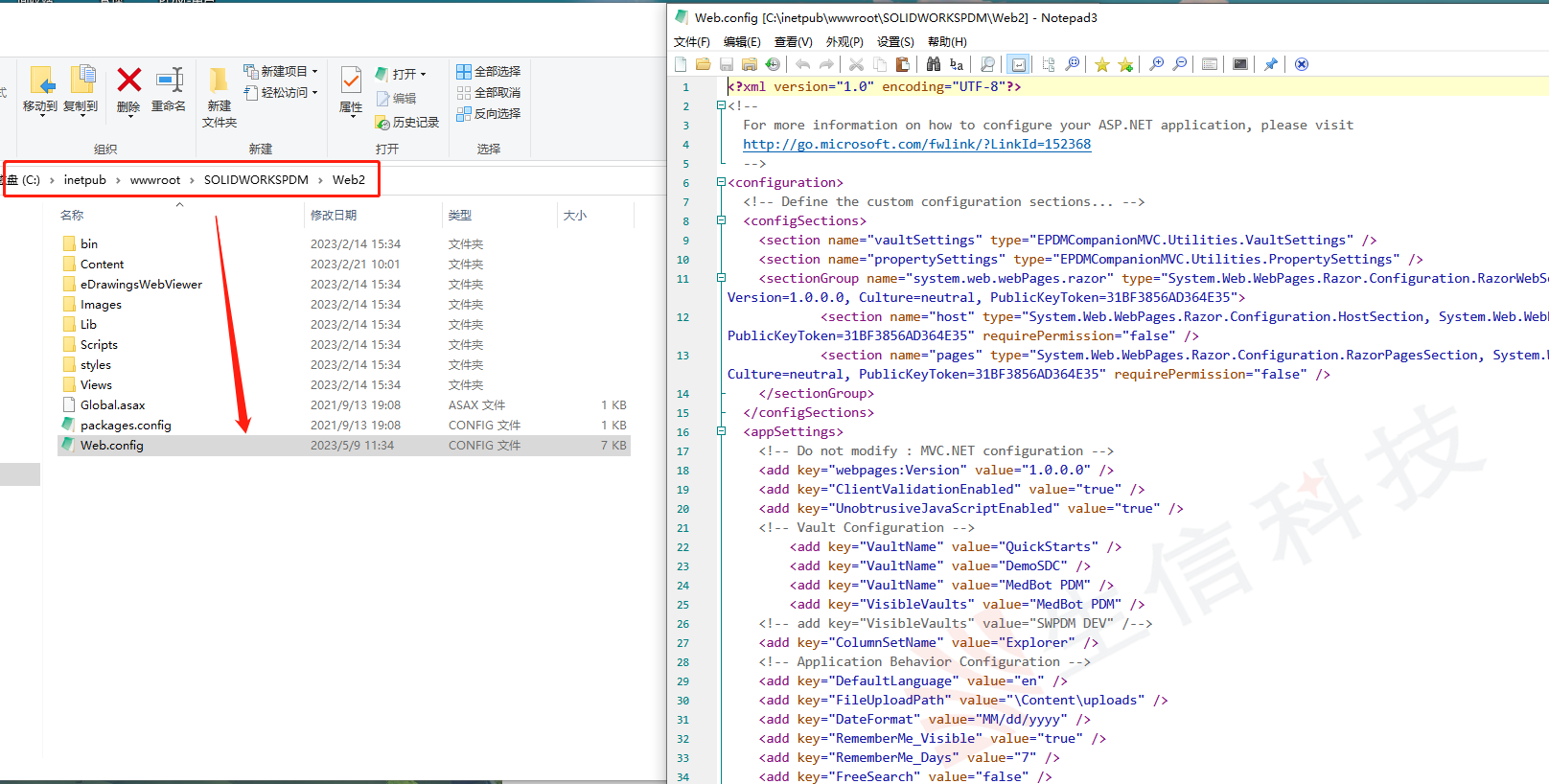Open Properties (属性) in the Explorer ribbon
The image size is (1549, 784).
point(351,90)
